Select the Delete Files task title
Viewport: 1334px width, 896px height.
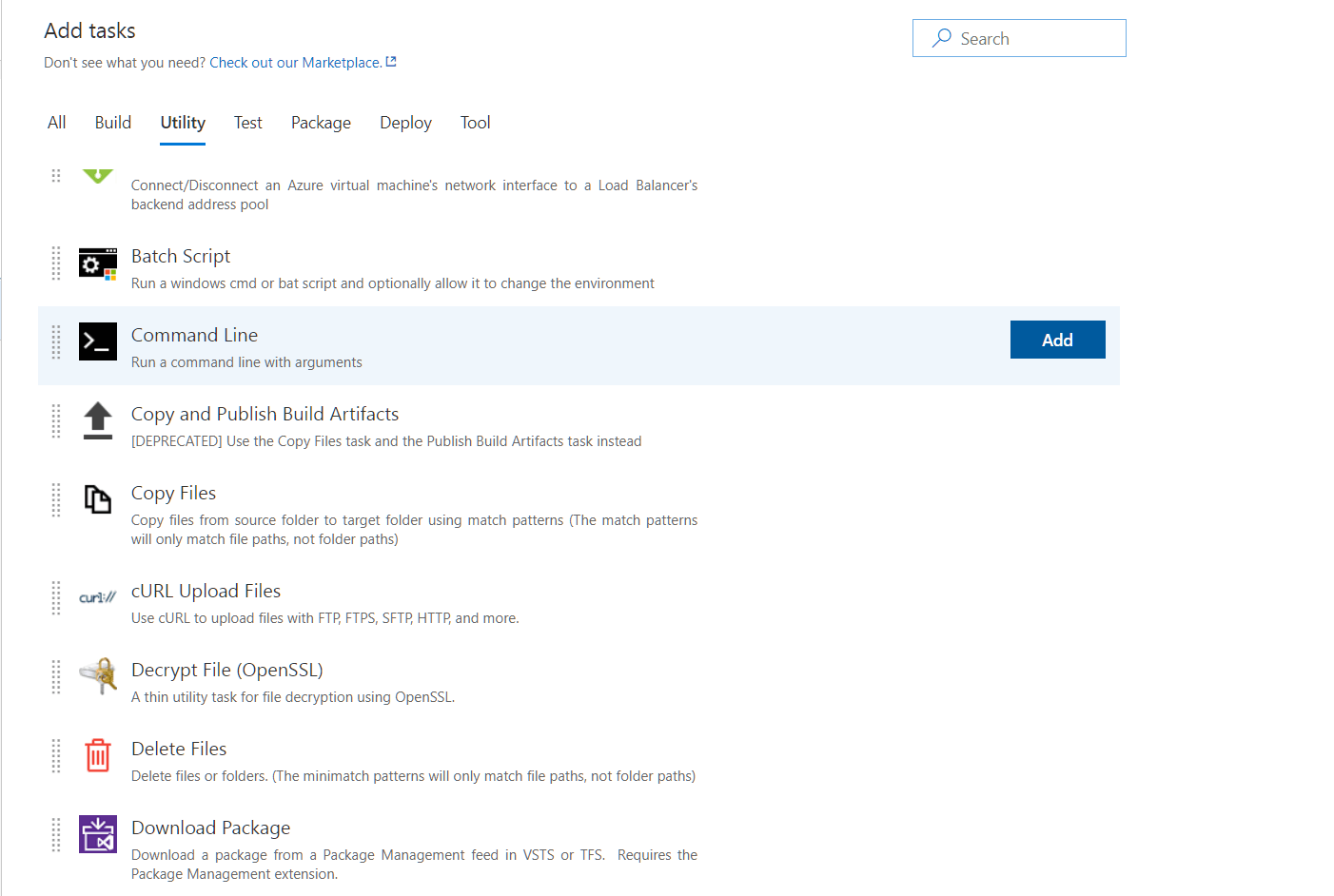179,749
